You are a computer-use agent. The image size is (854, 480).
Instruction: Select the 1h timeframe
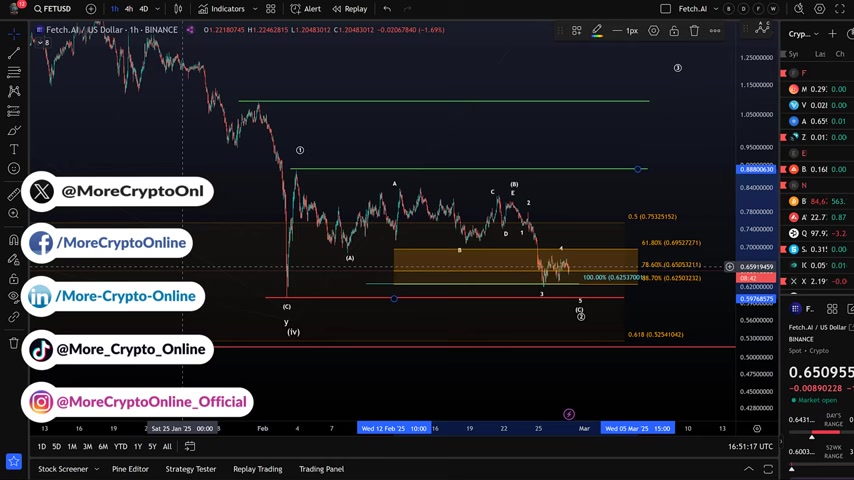tap(114, 9)
